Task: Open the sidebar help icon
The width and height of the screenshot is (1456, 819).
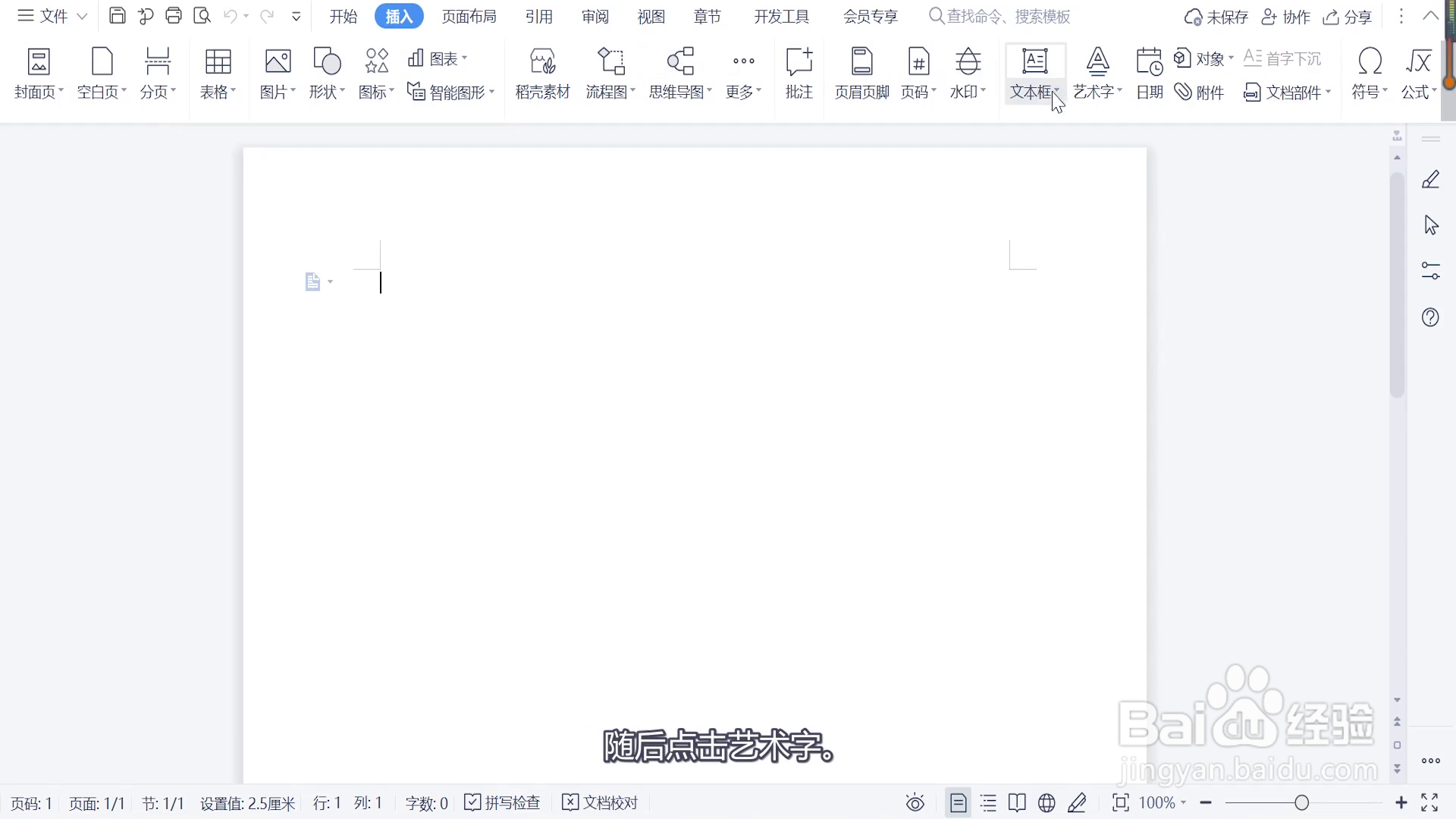Action: click(1430, 317)
